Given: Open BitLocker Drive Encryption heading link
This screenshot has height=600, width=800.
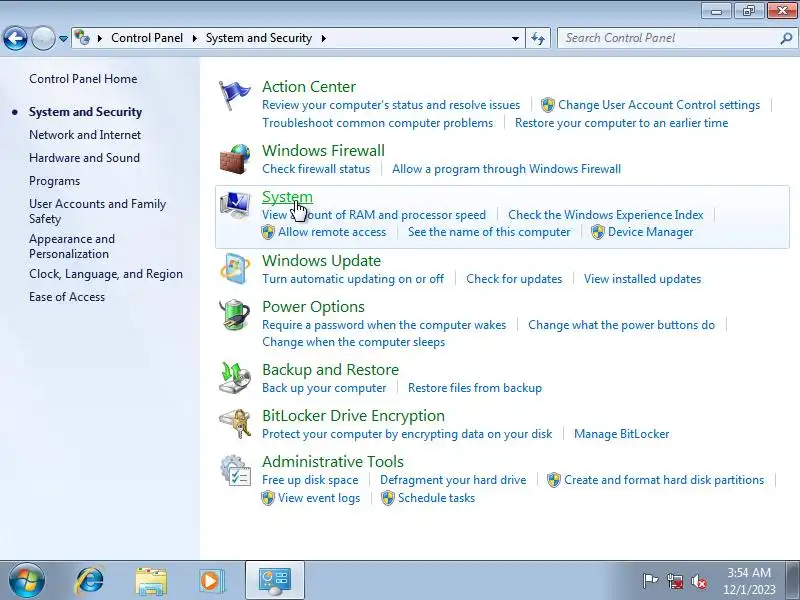Looking at the screenshot, I should [x=353, y=416].
